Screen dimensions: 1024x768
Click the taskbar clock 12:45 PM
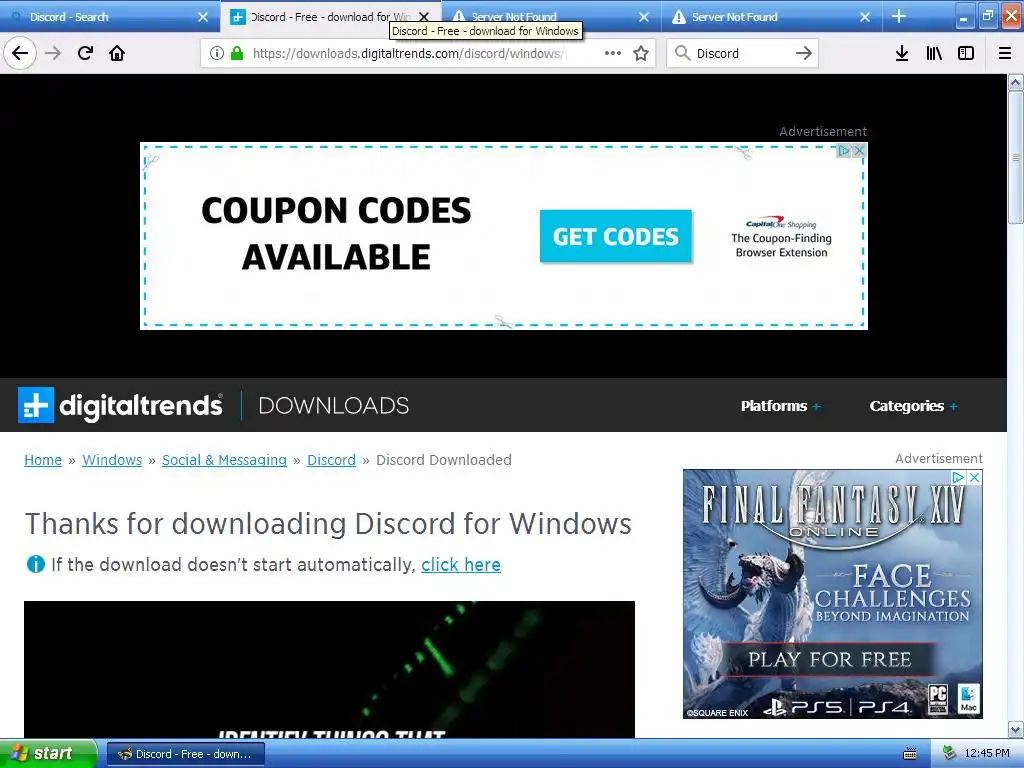[986, 754]
